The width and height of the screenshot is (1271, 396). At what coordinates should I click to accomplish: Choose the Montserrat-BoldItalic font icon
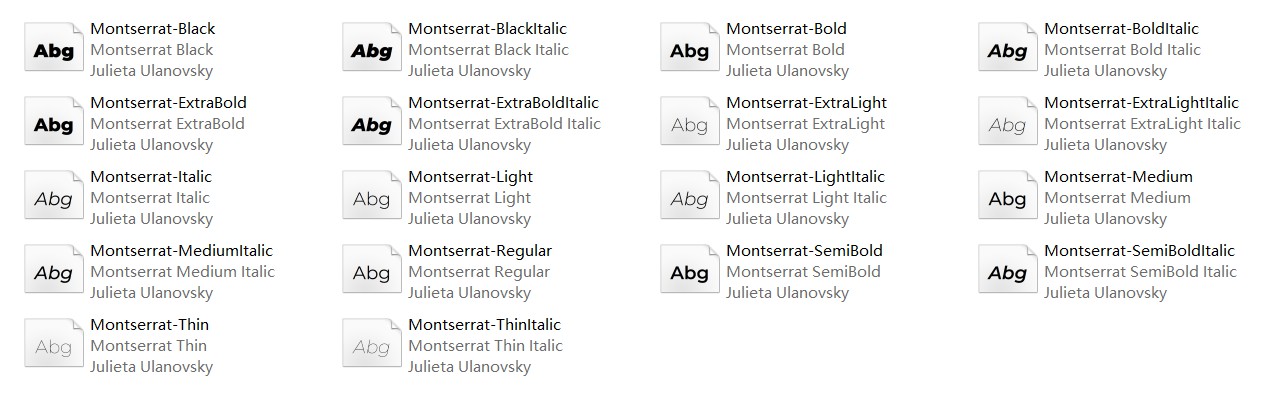point(1008,50)
